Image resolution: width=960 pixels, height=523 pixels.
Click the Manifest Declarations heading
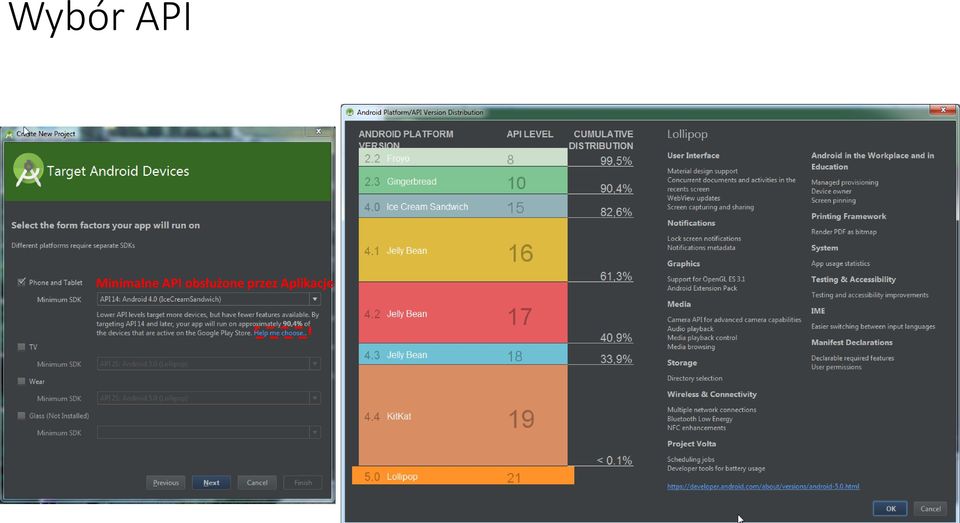(x=852, y=342)
